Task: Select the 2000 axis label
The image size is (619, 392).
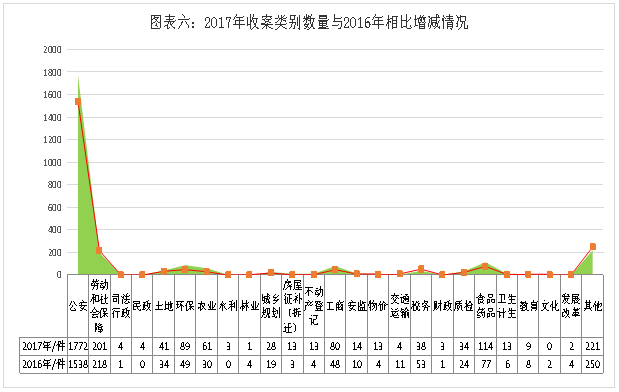Action: tap(52, 50)
